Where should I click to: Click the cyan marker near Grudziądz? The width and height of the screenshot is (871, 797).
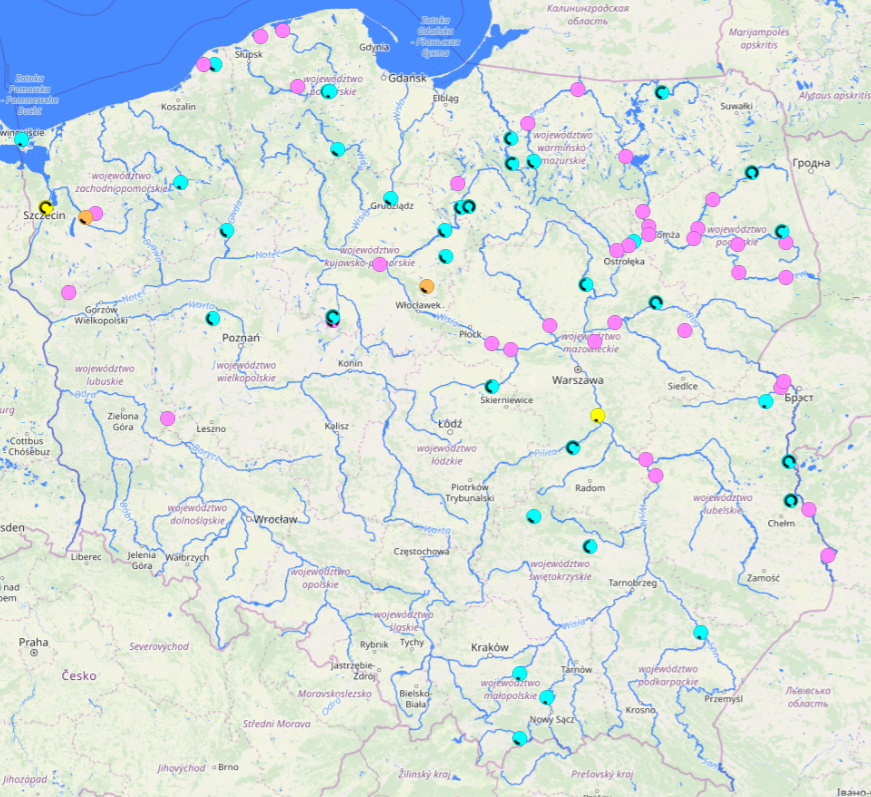click(x=390, y=197)
